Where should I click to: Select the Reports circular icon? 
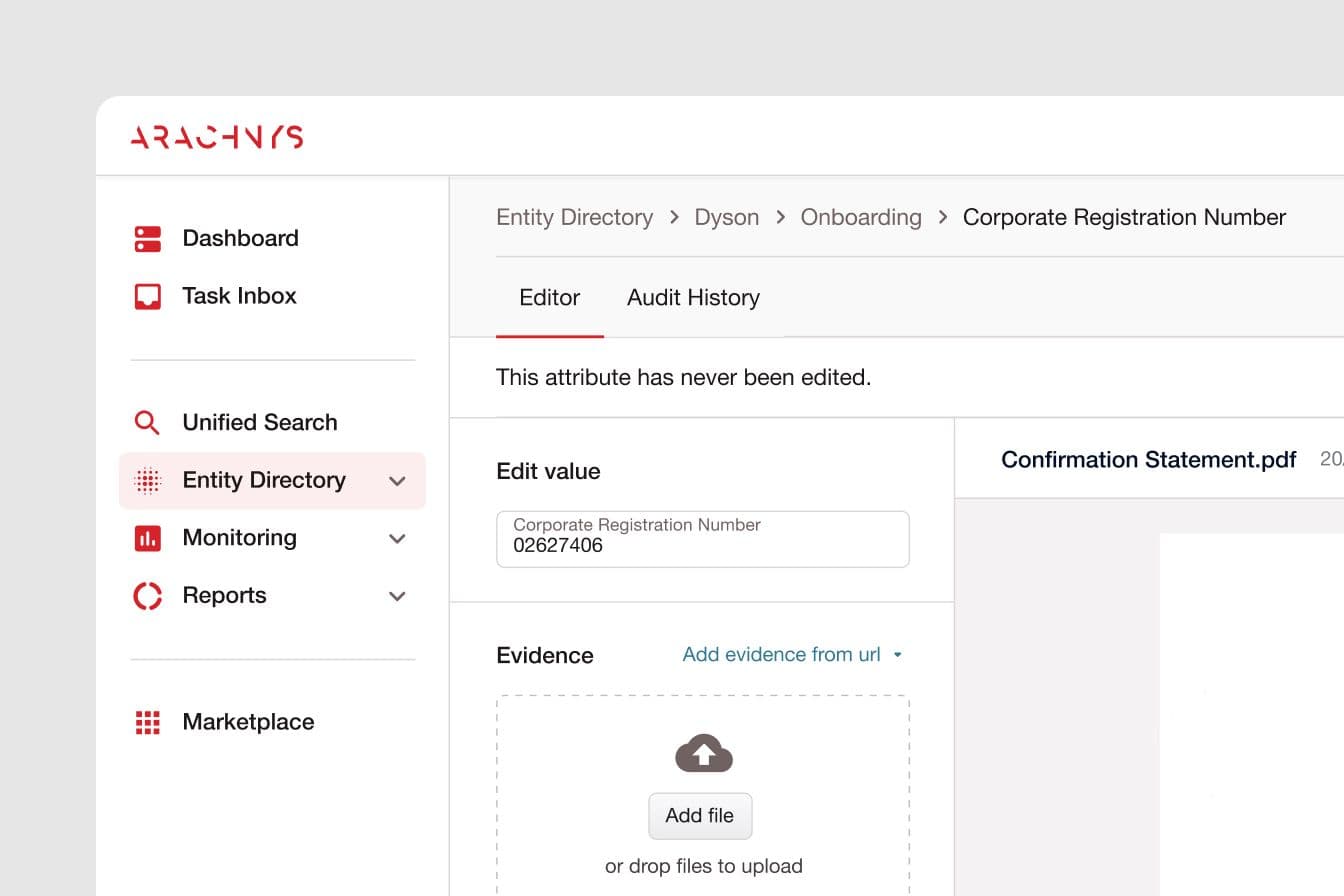147,595
